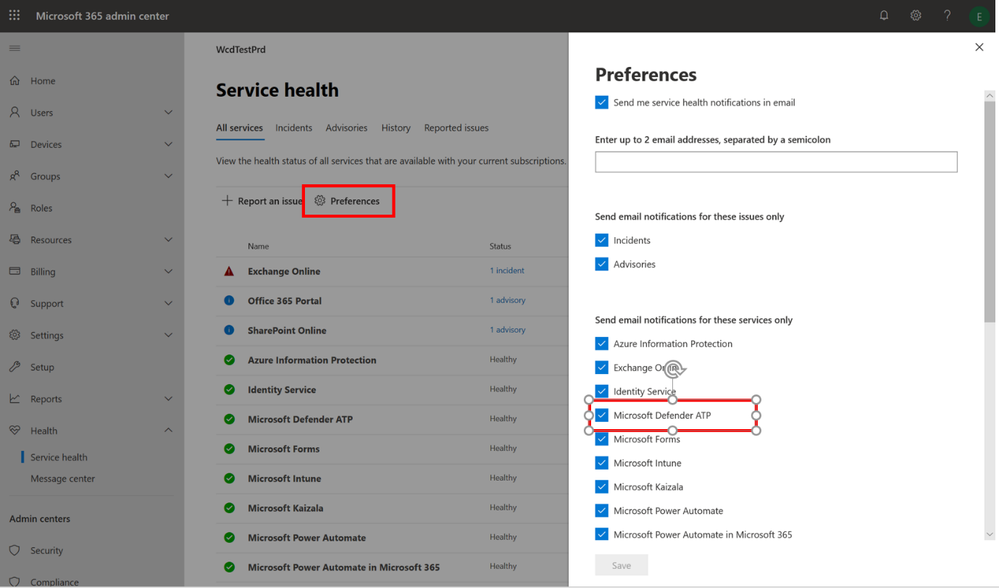The width and height of the screenshot is (999, 588).
Task: Click the Billing card icon
Action: point(15,271)
